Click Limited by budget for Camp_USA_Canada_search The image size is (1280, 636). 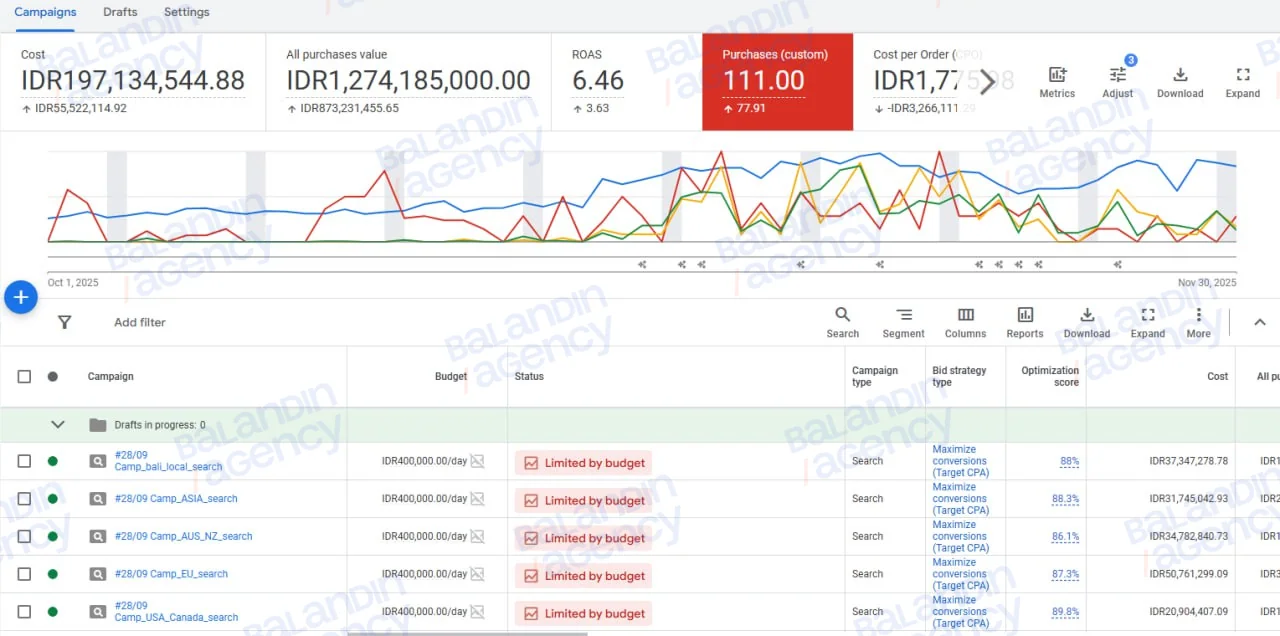point(584,613)
